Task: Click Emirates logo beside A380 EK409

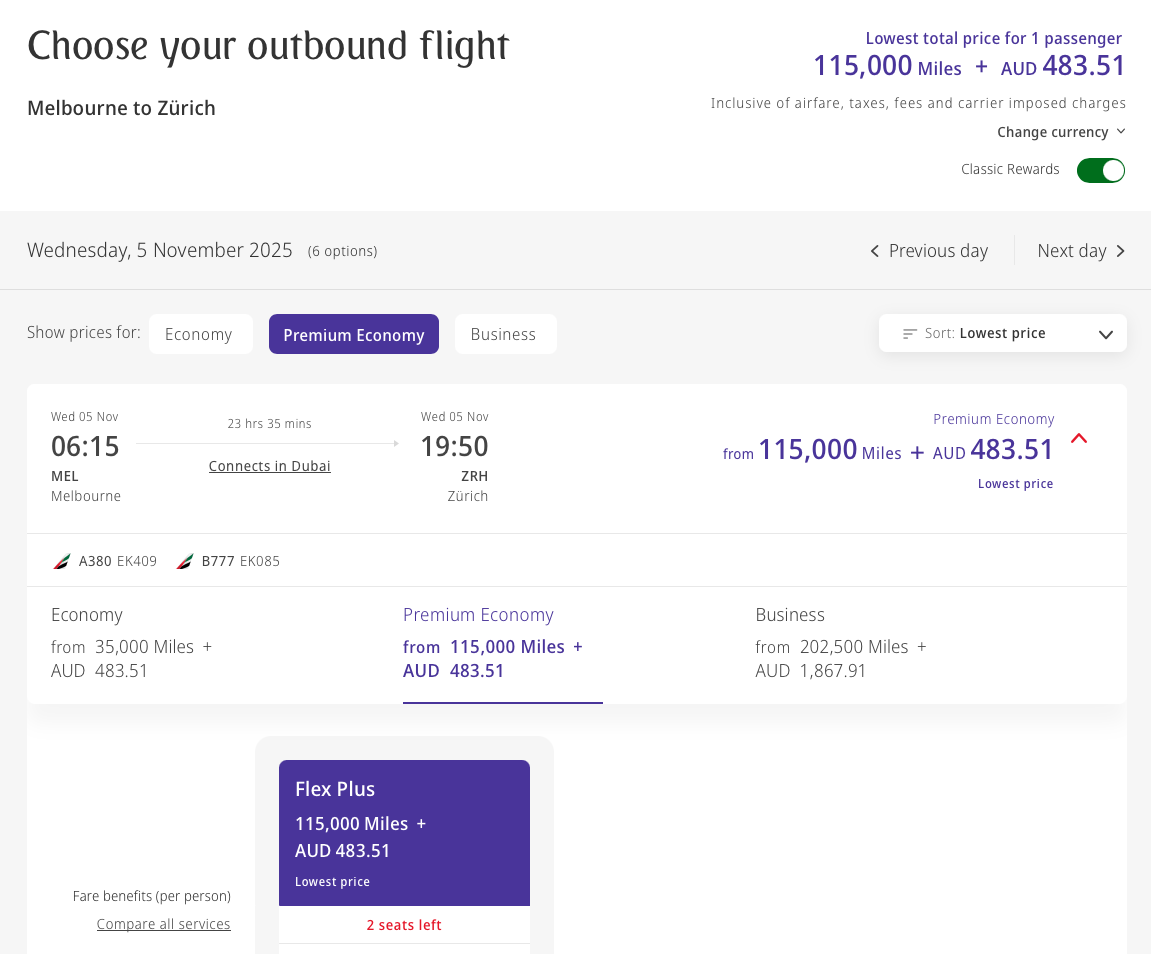Action: pos(62,561)
